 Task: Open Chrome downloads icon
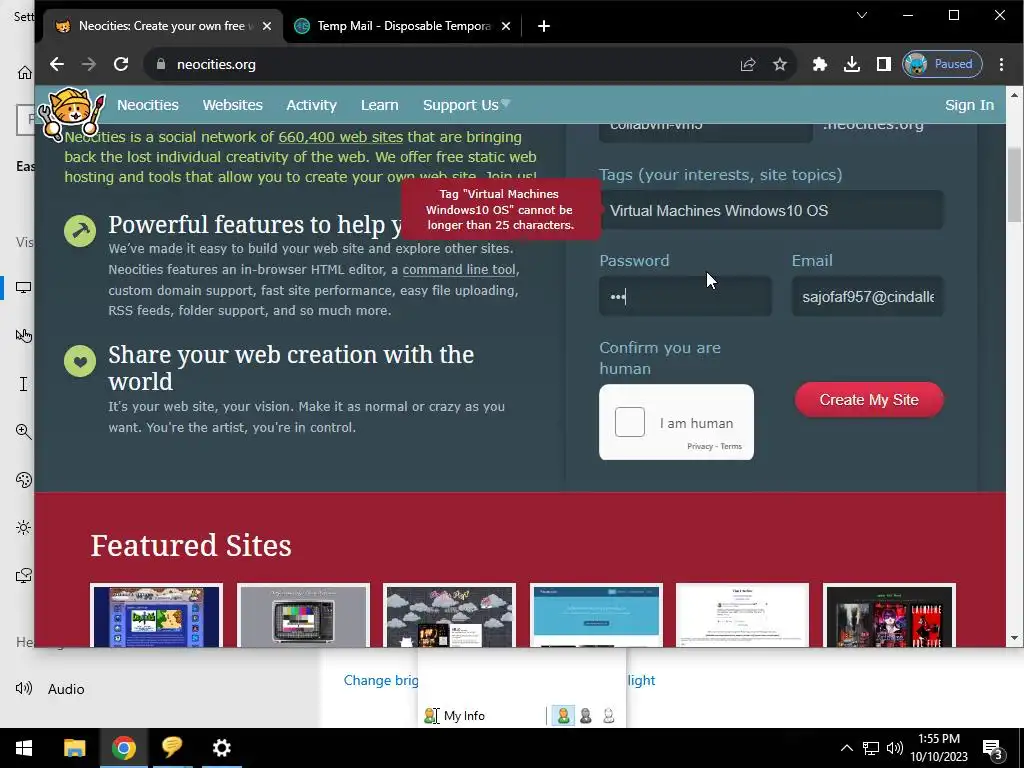pos(852,64)
